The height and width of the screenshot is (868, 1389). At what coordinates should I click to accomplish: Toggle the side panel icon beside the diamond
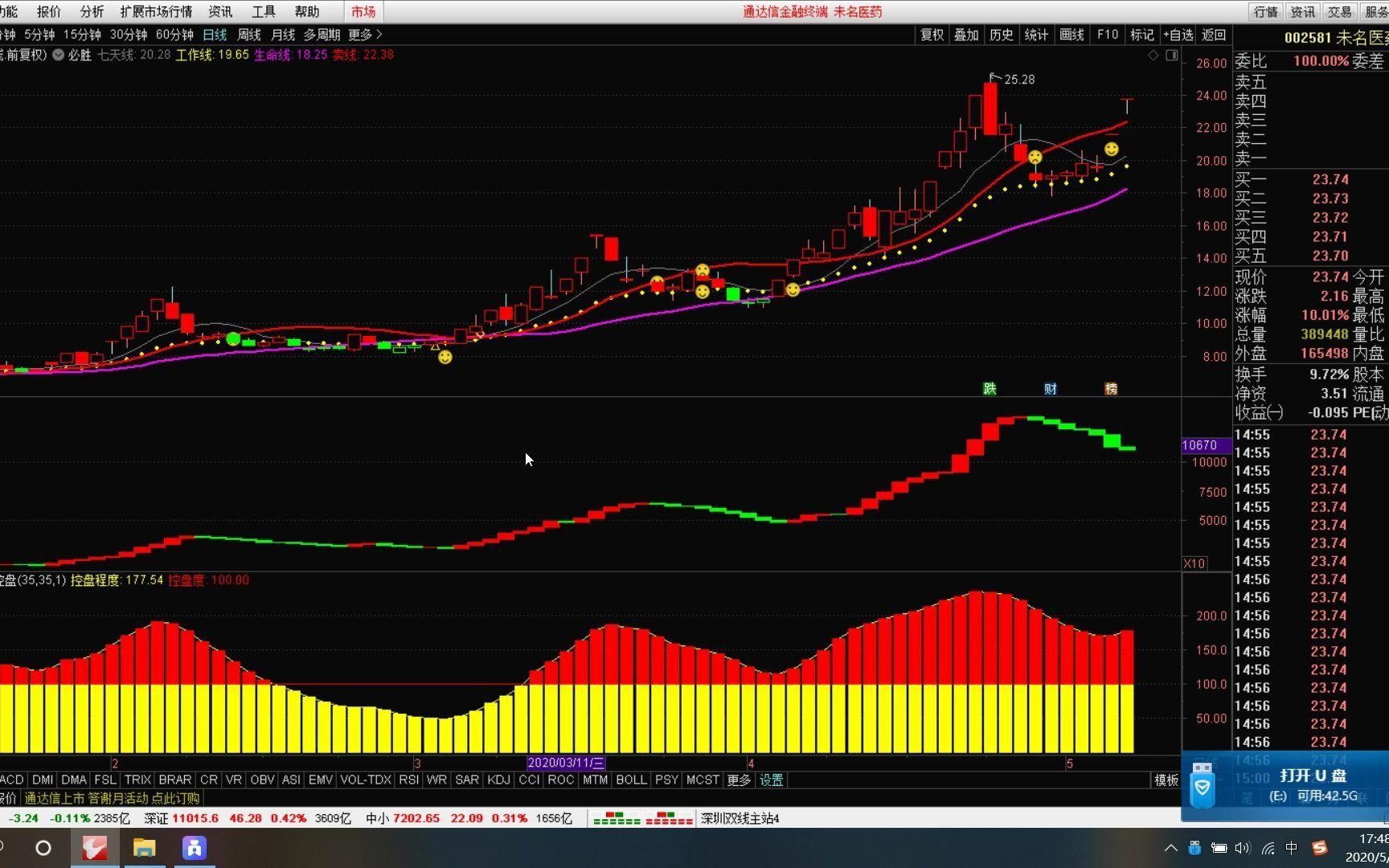1172,55
